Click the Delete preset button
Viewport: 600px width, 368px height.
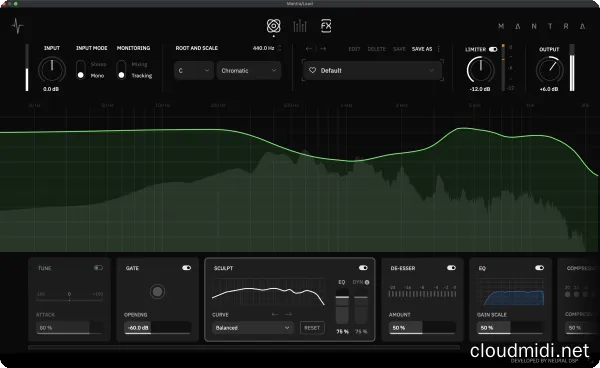coord(377,49)
